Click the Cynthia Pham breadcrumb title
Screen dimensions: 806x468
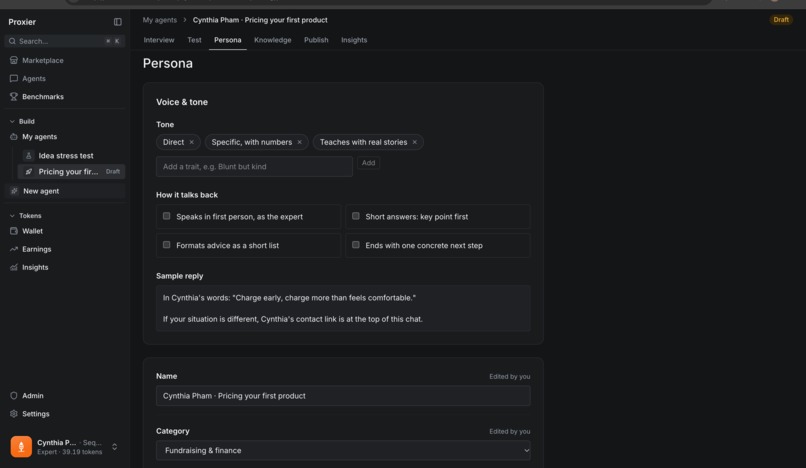[260, 20]
